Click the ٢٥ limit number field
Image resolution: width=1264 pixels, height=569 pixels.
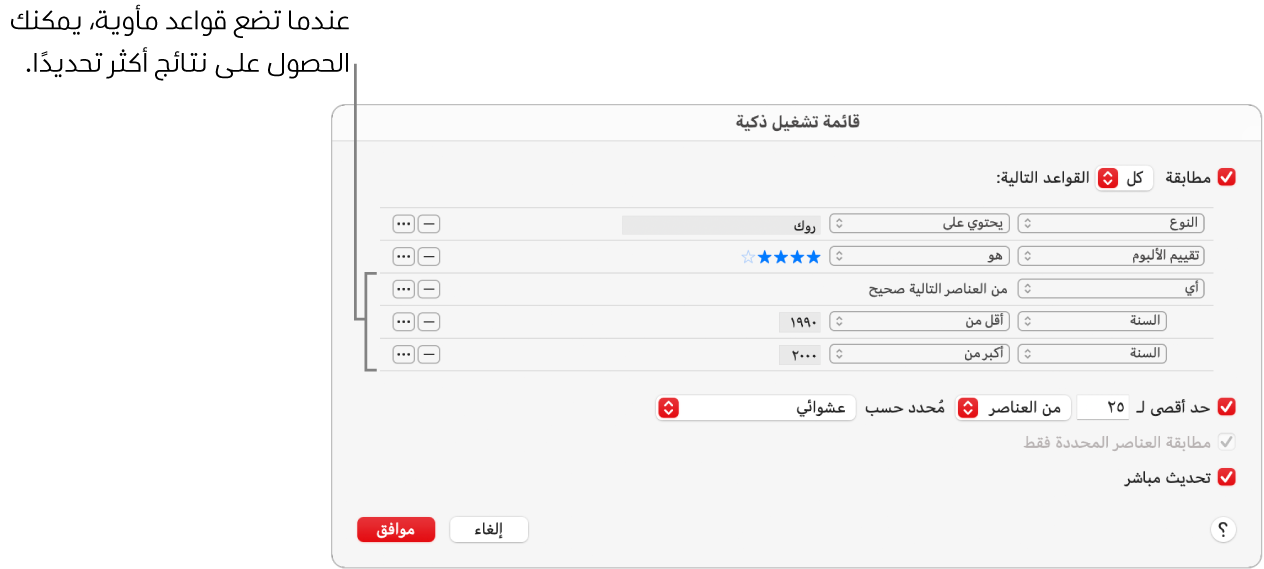point(1104,407)
